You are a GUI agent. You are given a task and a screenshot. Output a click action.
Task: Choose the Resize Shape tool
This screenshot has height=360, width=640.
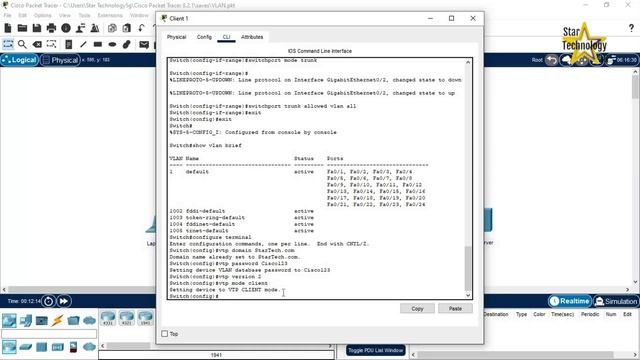coord(51,44)
